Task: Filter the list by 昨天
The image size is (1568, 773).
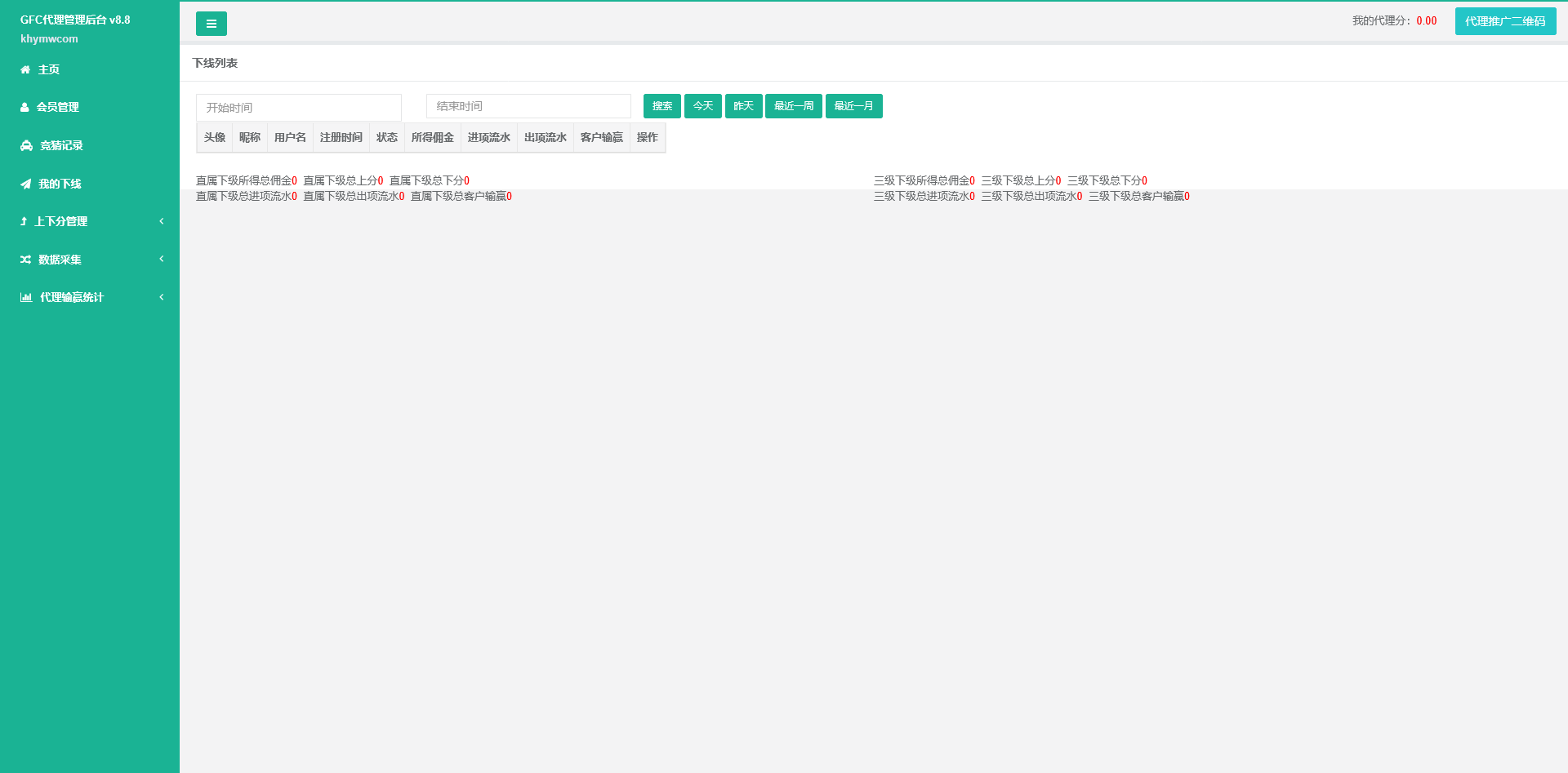Action: pyautogui.click(x=743, y=106)
